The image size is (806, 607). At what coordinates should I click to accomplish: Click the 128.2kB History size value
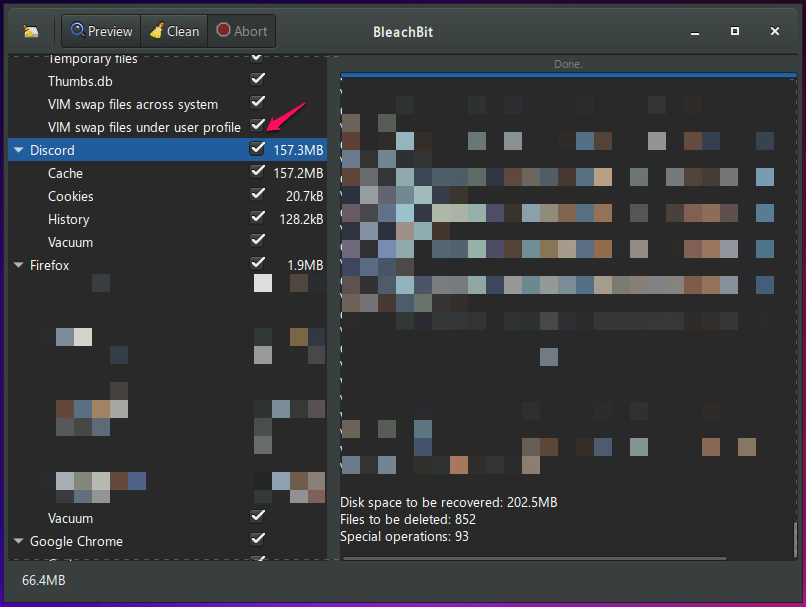click(x=301, y=219)
